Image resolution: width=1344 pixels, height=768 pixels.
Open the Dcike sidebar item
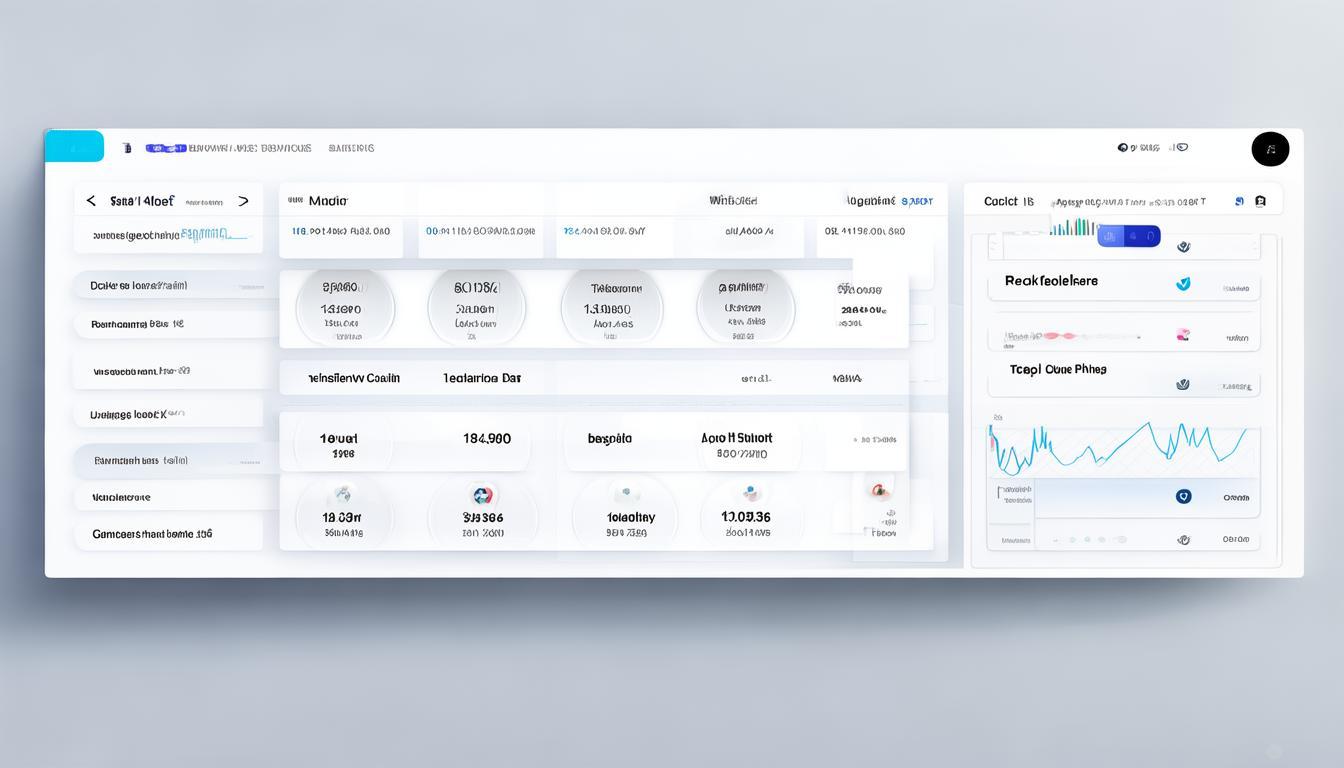click(139, 286)
